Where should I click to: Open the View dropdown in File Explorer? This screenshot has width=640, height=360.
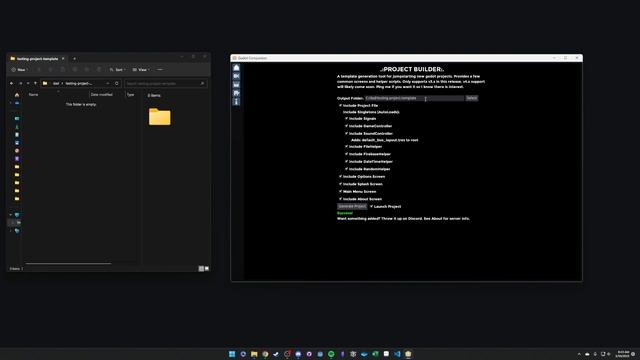point(141,70)
